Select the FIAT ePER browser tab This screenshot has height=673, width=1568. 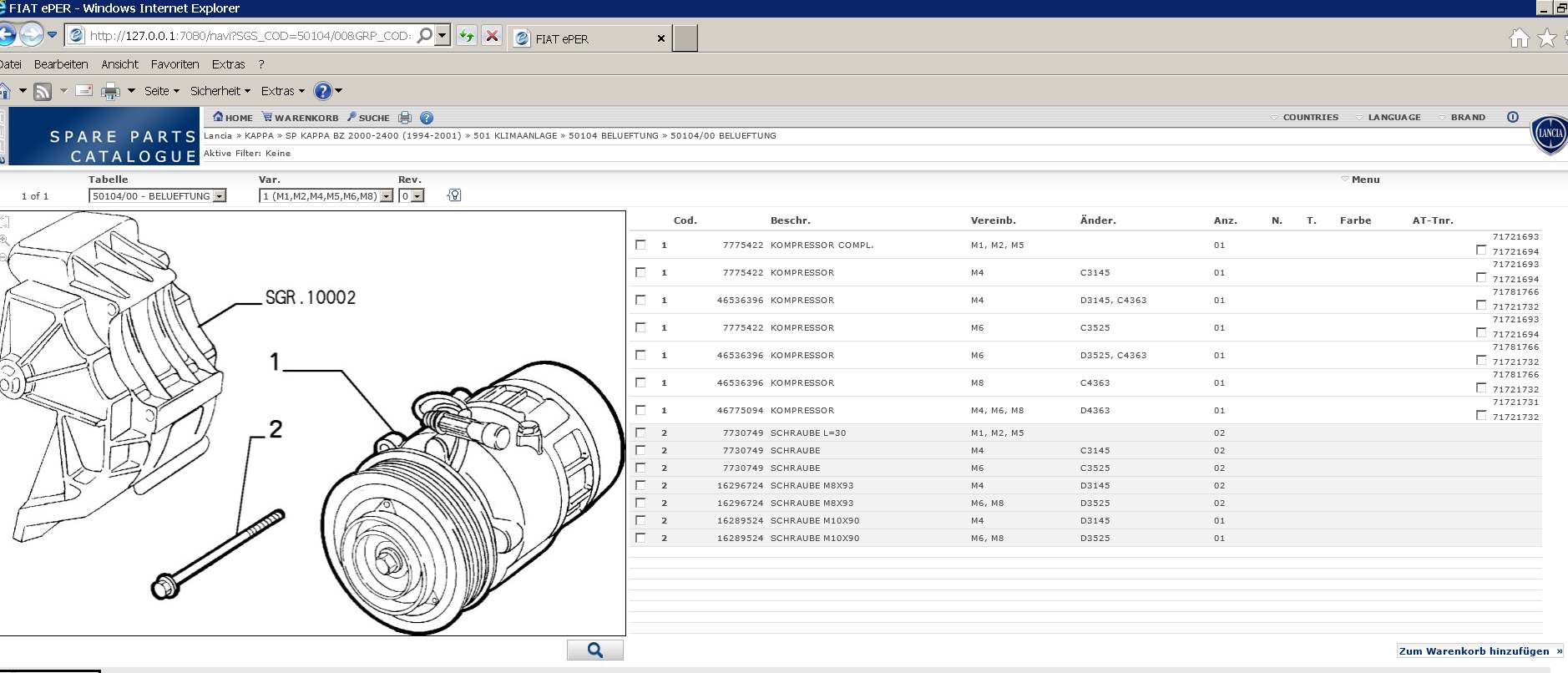[589, 38]
